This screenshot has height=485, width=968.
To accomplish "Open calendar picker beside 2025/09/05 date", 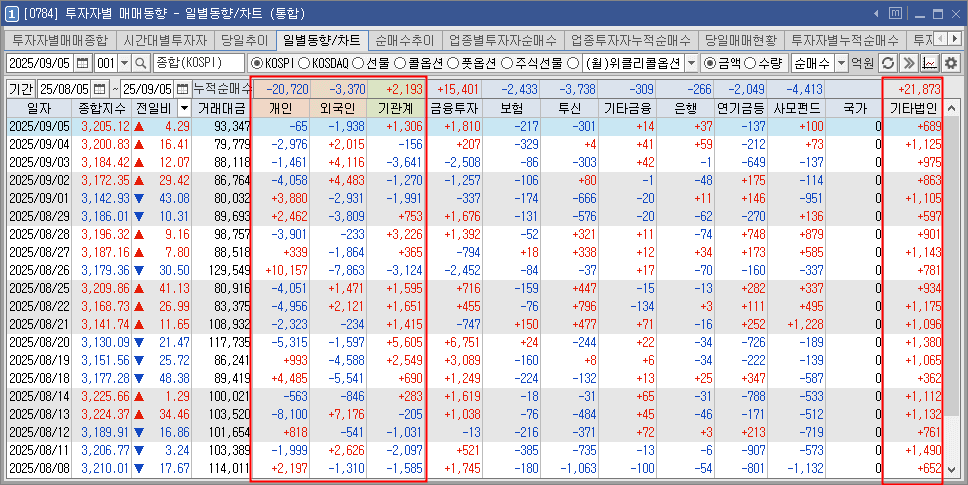I will click(x=83, y=63).
